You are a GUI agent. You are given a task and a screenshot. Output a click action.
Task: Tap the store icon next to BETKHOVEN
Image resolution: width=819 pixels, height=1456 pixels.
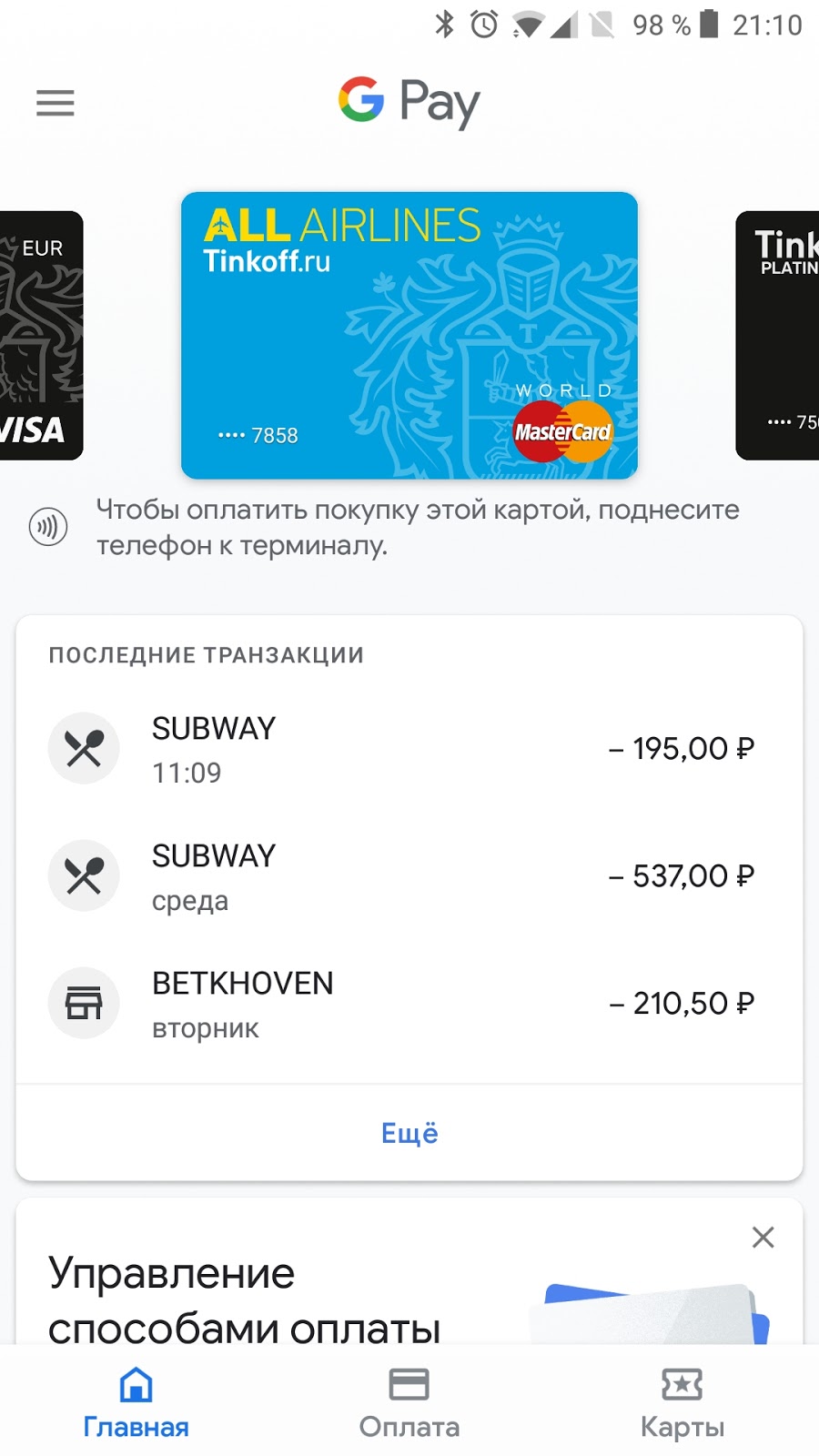(x=84, y=1003)
